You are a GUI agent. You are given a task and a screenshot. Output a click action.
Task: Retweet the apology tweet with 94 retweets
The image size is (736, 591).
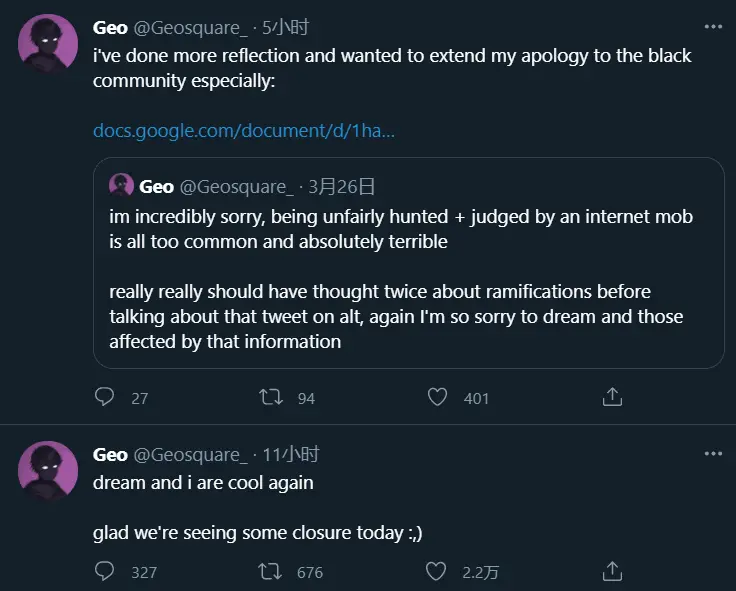pyautogui.click(x=270, y=397)
